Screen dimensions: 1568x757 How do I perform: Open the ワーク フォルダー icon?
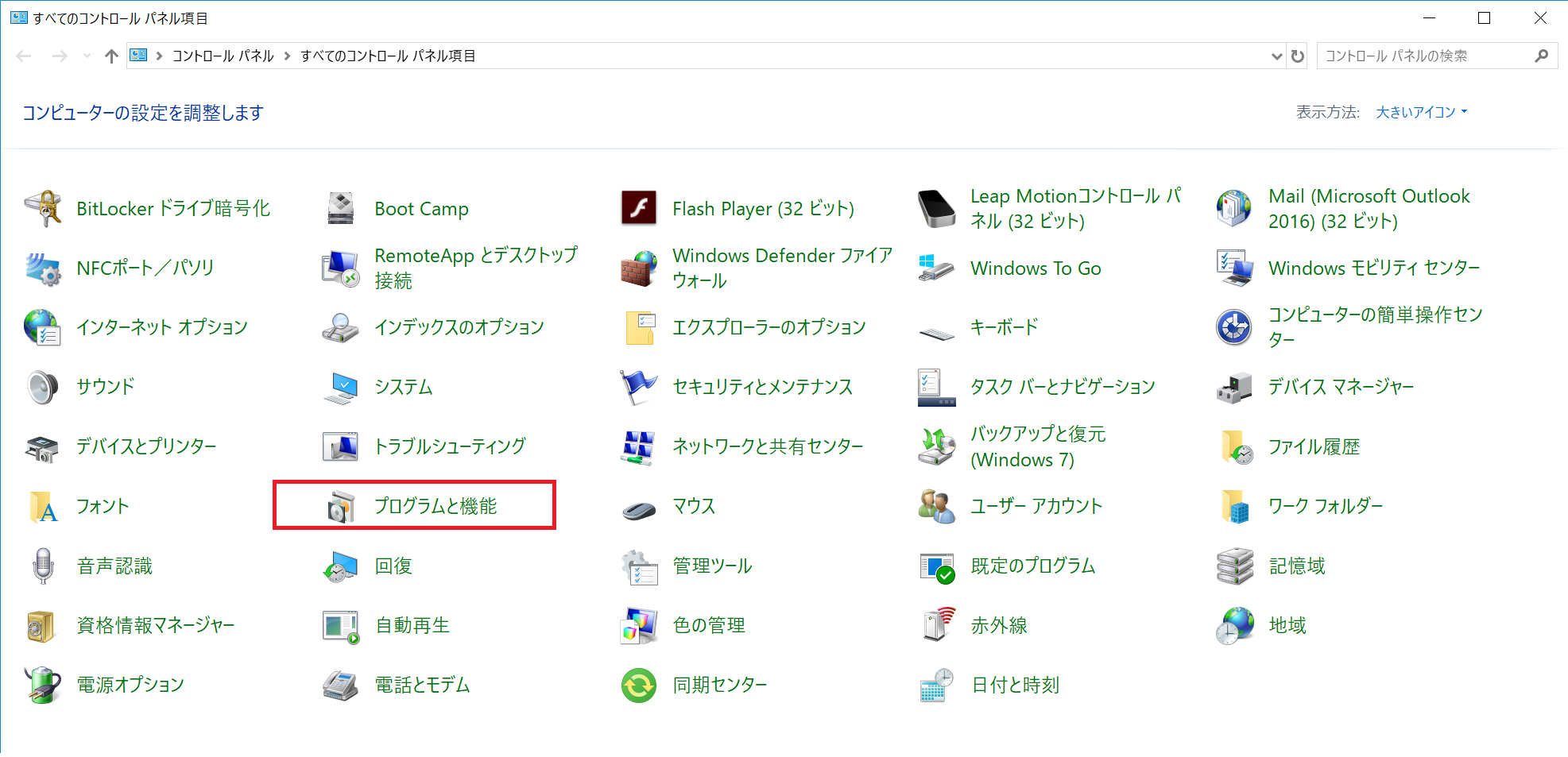click(1235, 506)
